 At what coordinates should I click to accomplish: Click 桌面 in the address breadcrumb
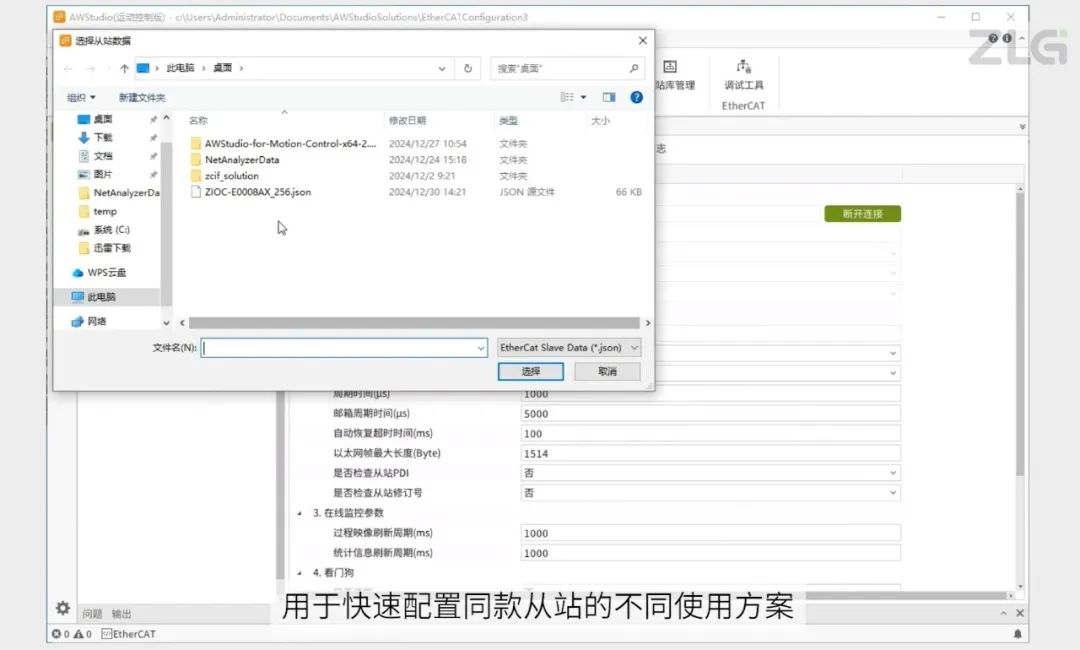click(x=222, y=68)
